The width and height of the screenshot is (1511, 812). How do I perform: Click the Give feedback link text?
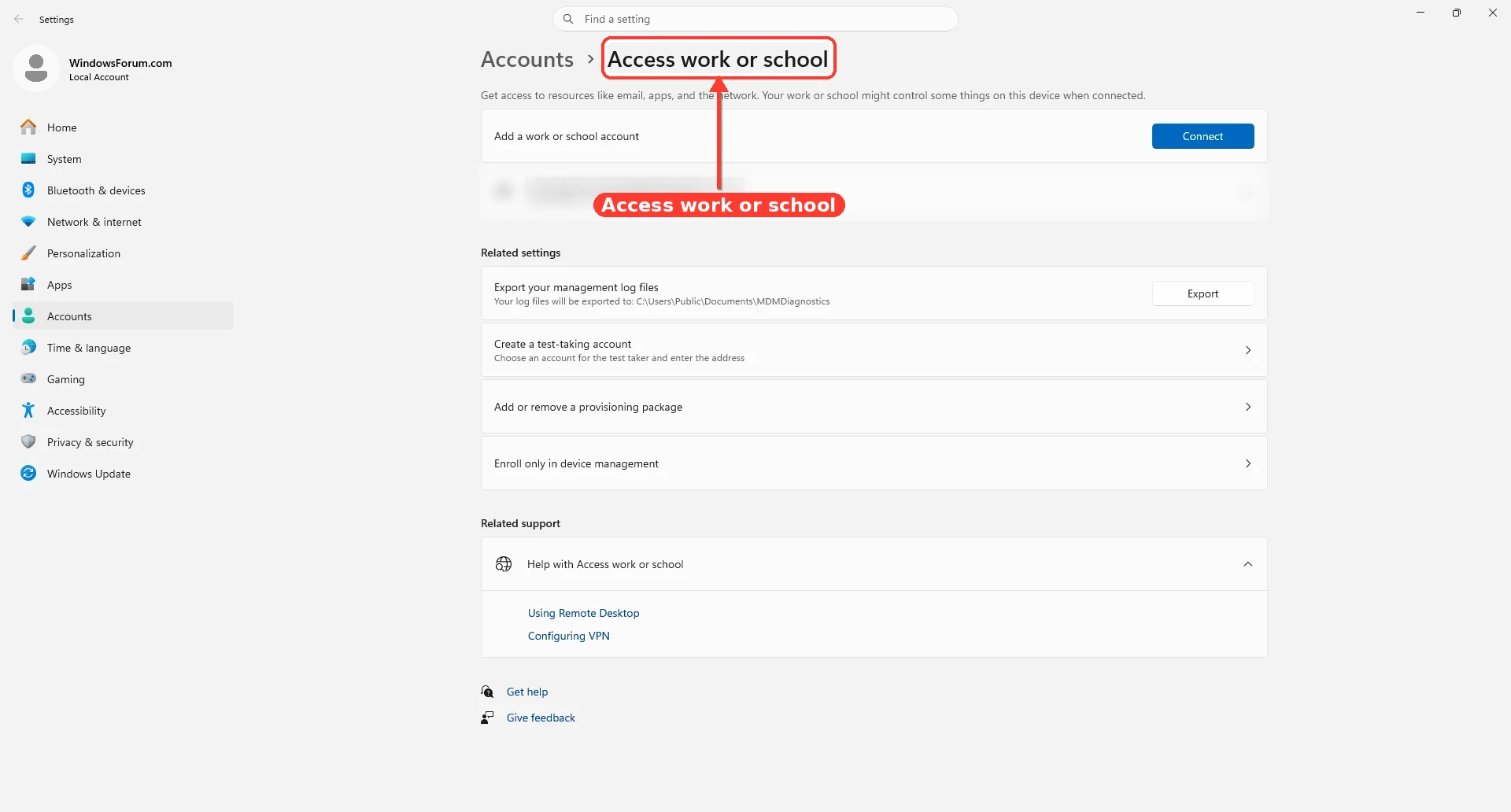tap(541, 718)
